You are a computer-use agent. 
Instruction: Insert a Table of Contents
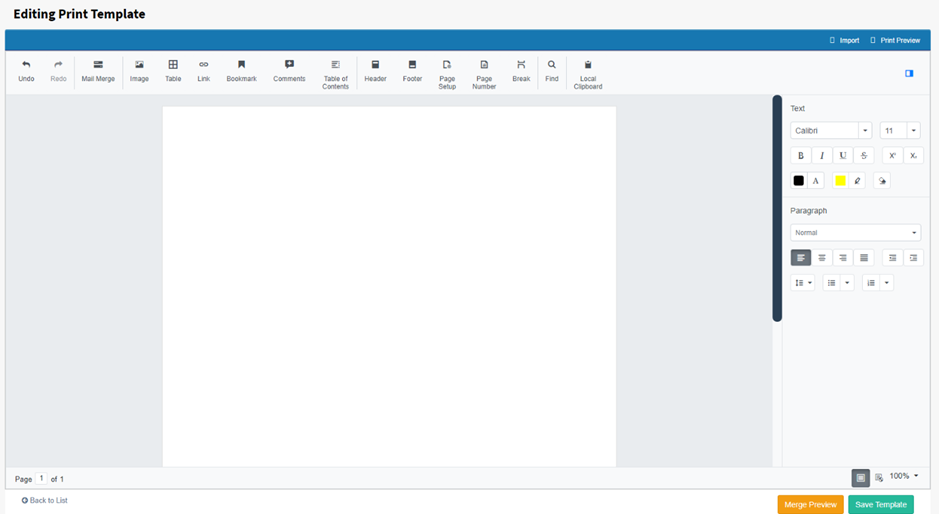point(335,74)
